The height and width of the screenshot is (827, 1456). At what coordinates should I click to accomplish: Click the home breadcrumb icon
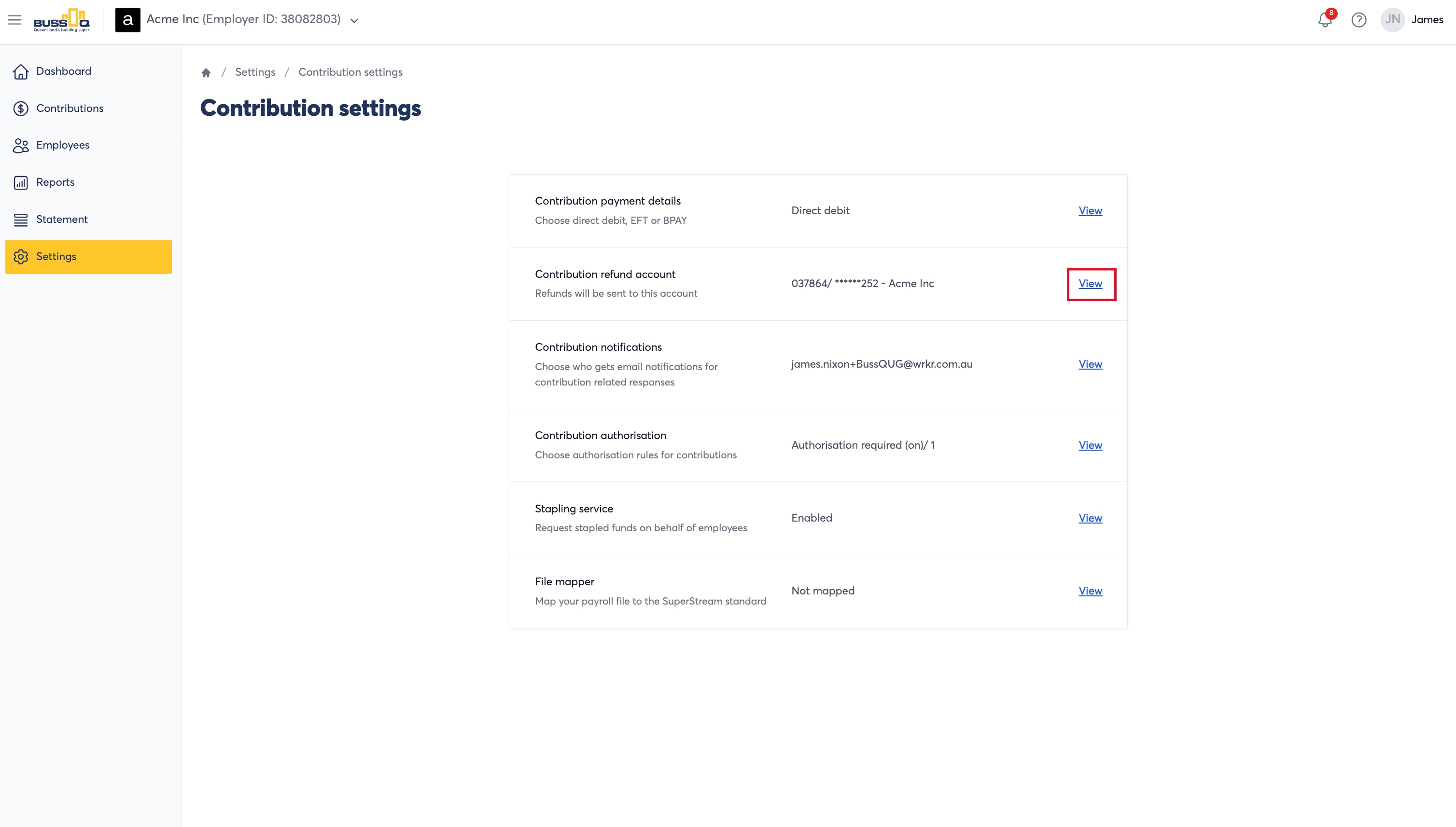(x=206, y=73)
